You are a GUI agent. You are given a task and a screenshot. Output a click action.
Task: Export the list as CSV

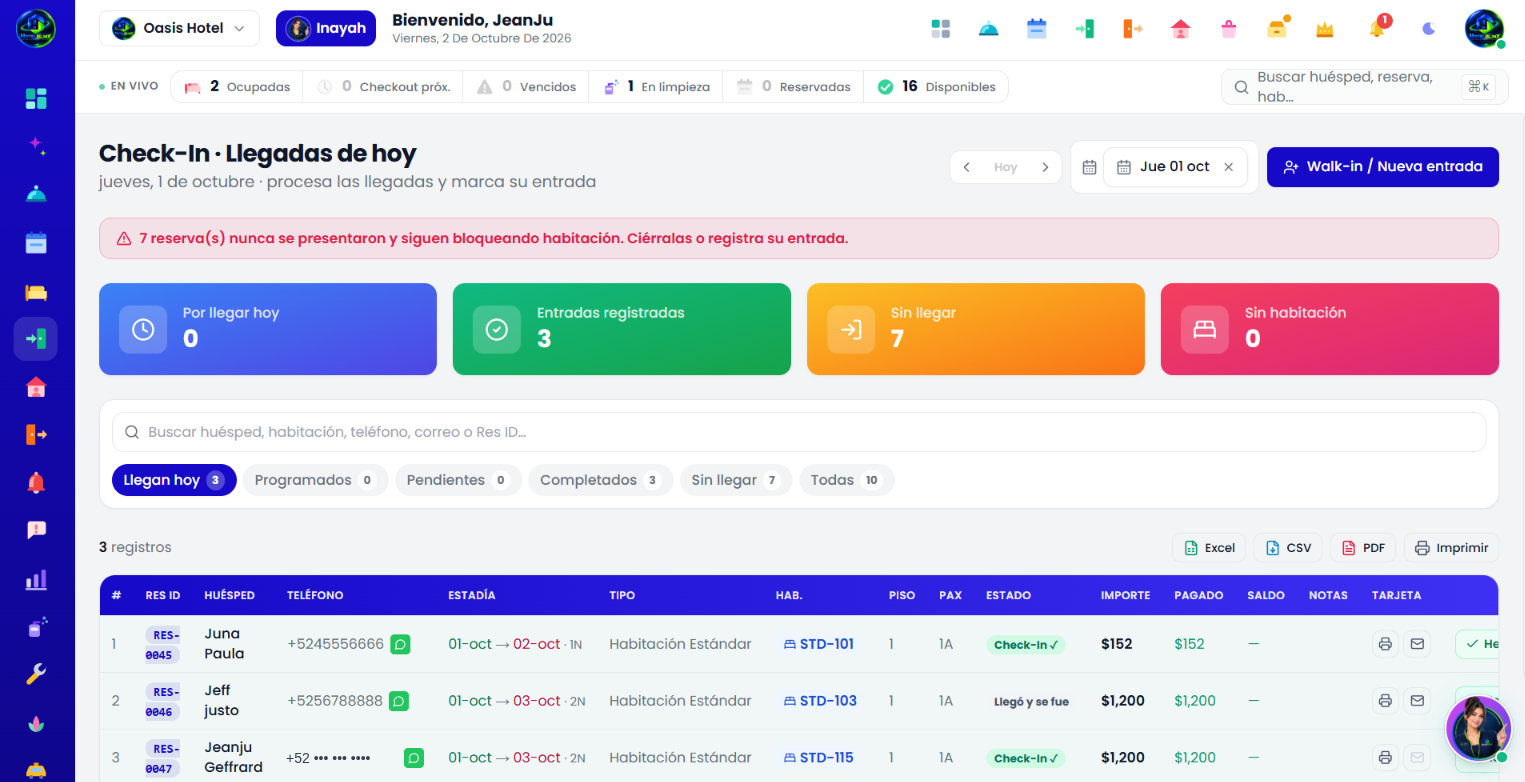1288,548
